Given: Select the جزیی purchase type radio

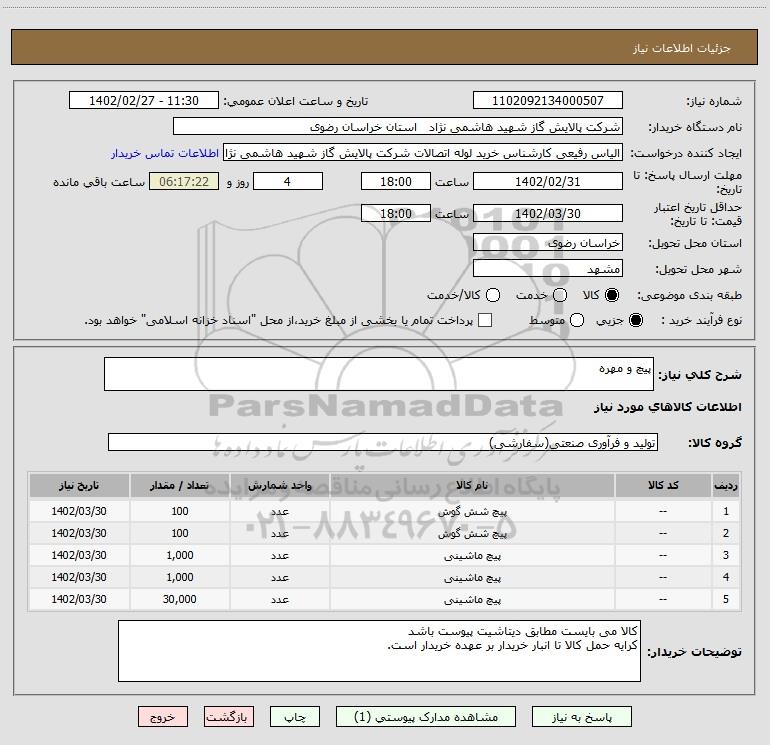Looking at the screenshot, I should point(635,320).
